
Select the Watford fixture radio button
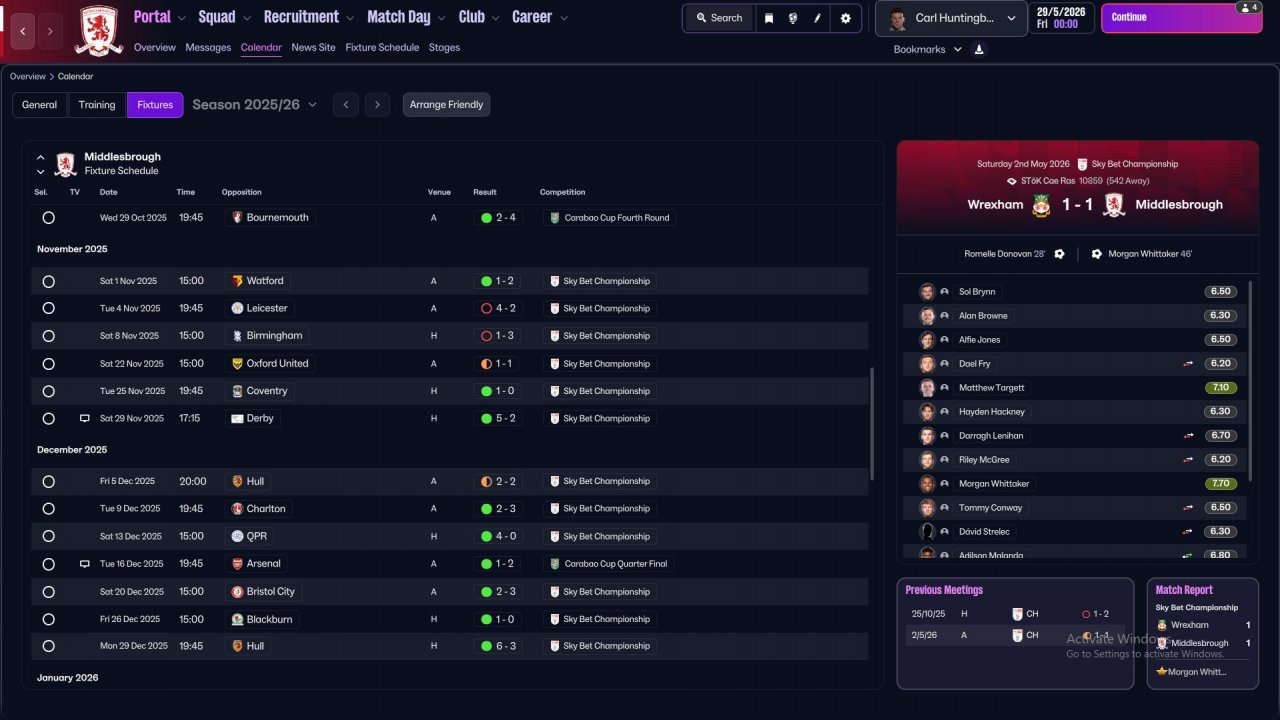(48, 281)
